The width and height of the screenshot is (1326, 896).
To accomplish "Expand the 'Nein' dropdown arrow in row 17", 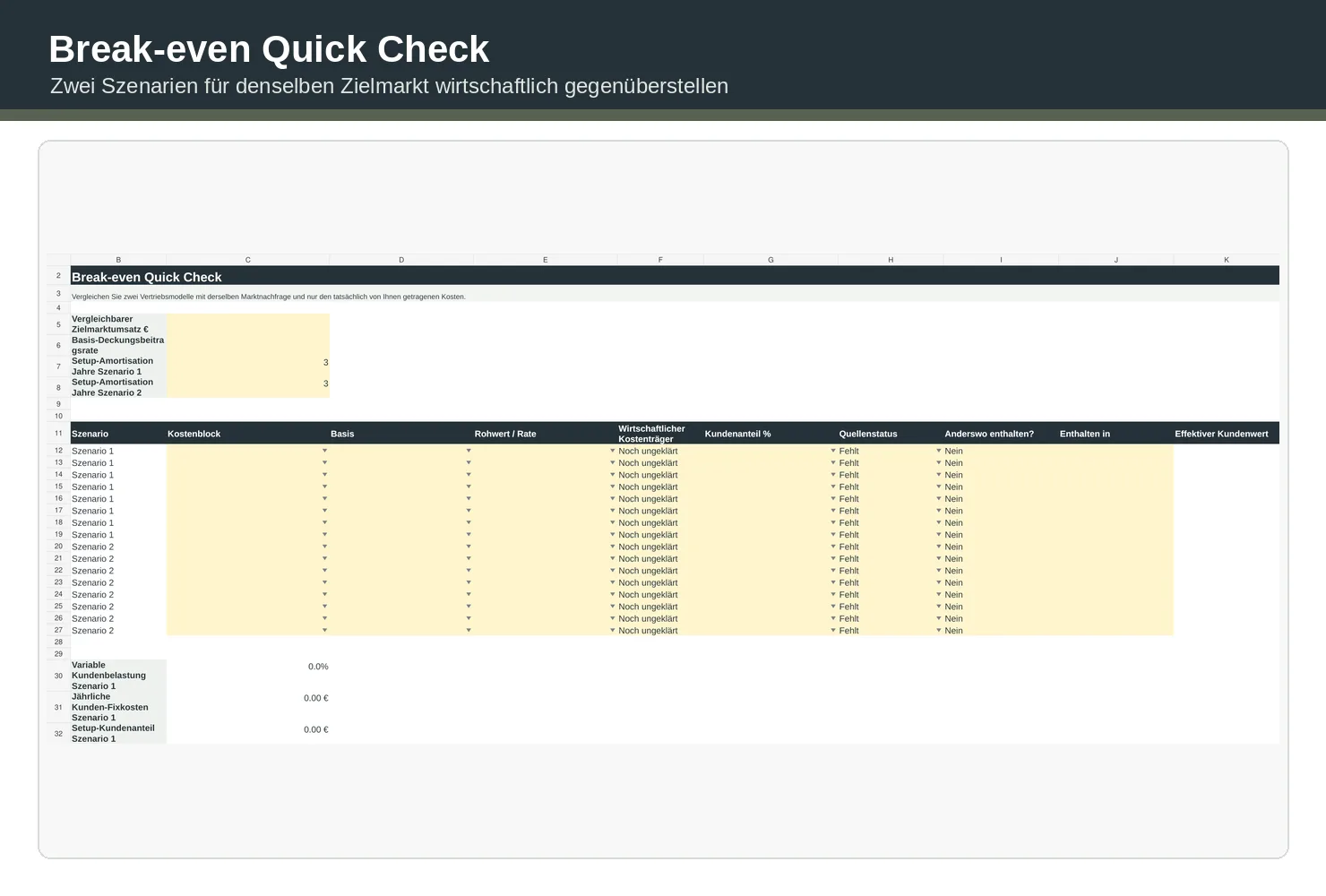I will tap(939, 511).
